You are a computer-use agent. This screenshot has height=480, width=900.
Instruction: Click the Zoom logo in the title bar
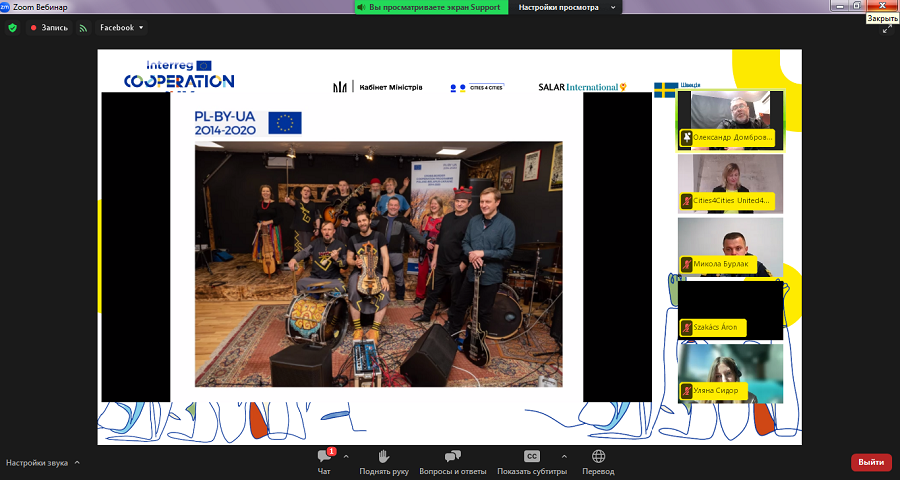(x=5, y=6)
